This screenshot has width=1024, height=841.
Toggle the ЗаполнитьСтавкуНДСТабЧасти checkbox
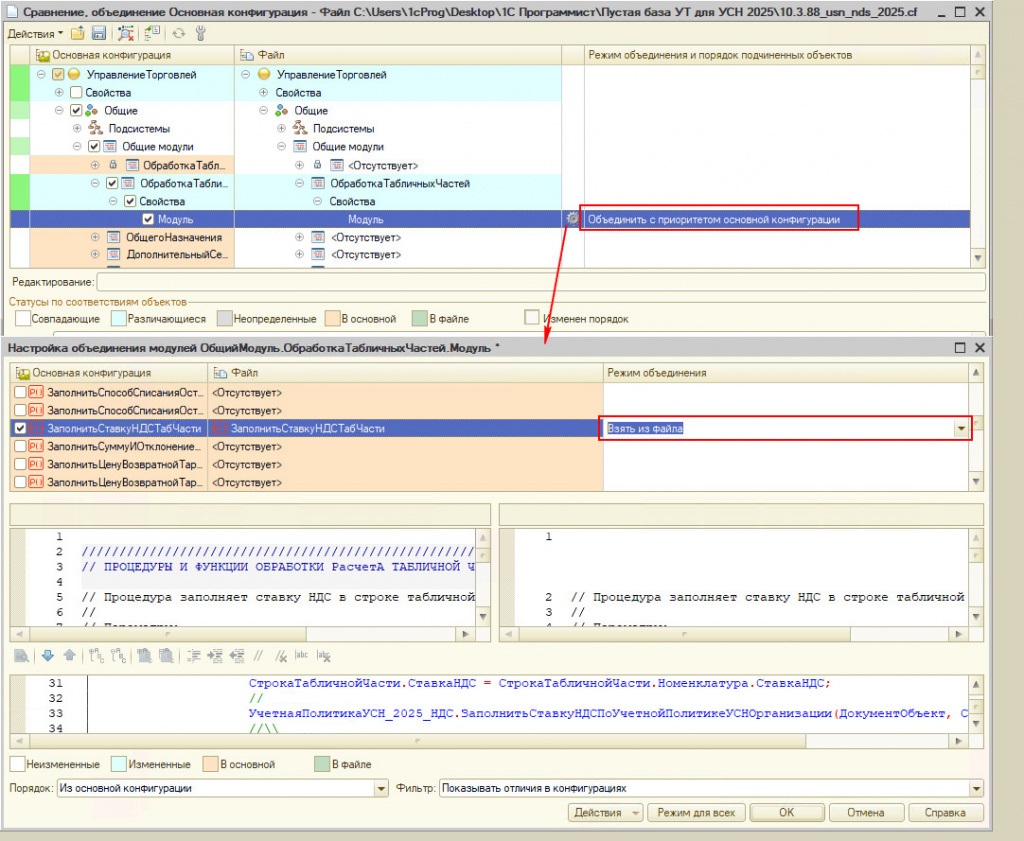[20, 428]
